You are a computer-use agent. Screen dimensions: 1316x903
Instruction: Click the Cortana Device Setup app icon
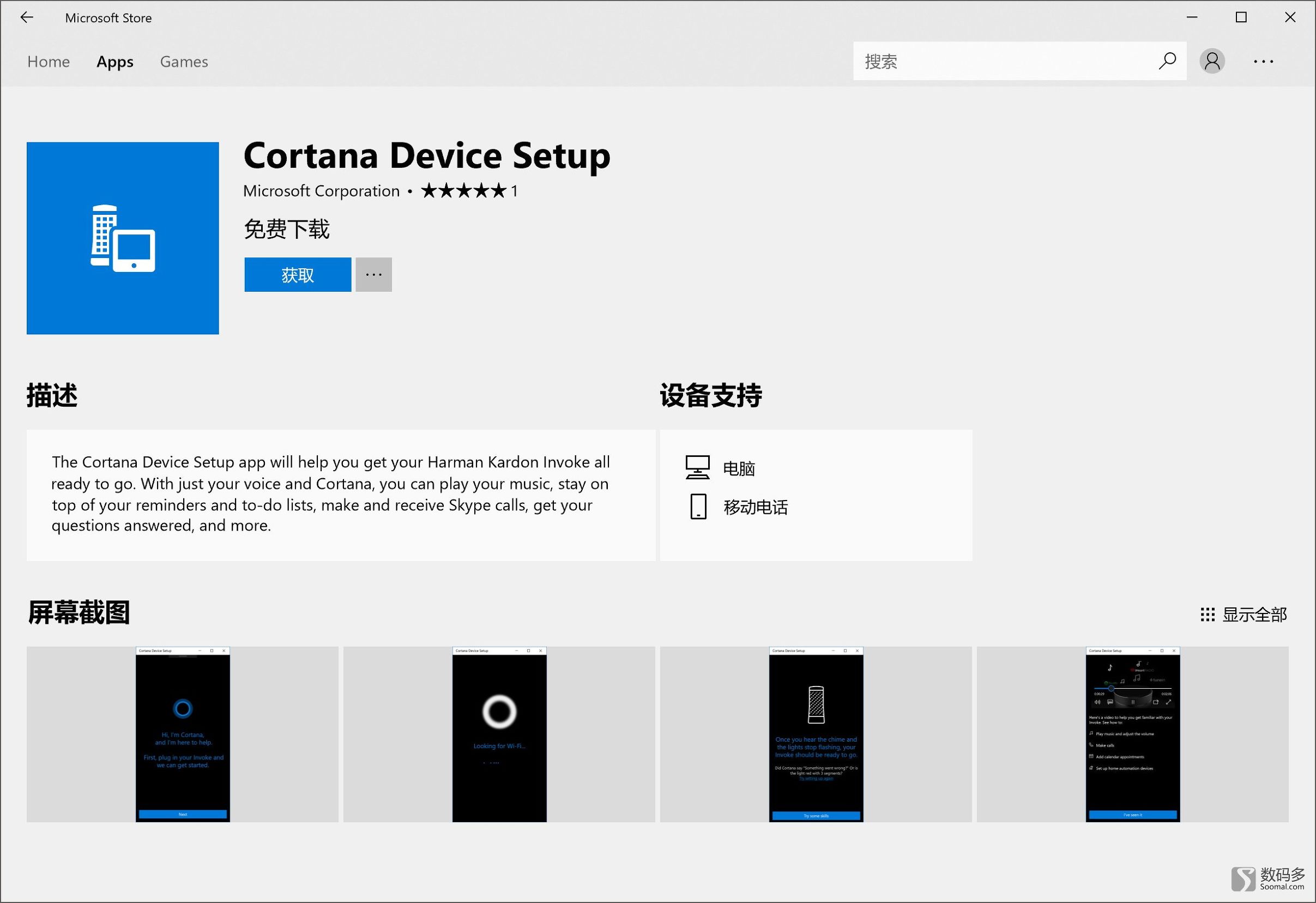click(x=122, y=238)
